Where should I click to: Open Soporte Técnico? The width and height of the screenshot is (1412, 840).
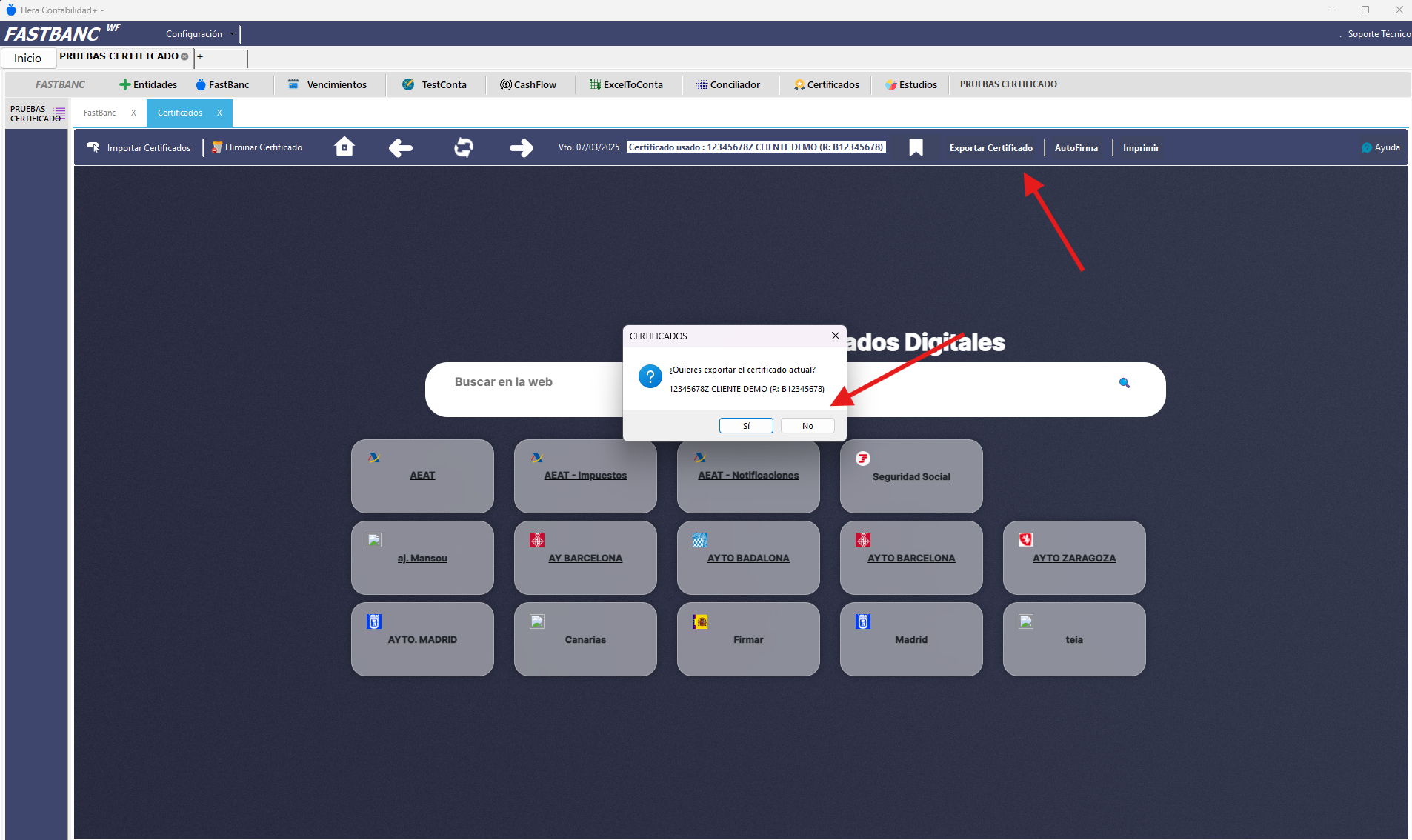point(1379,34)
